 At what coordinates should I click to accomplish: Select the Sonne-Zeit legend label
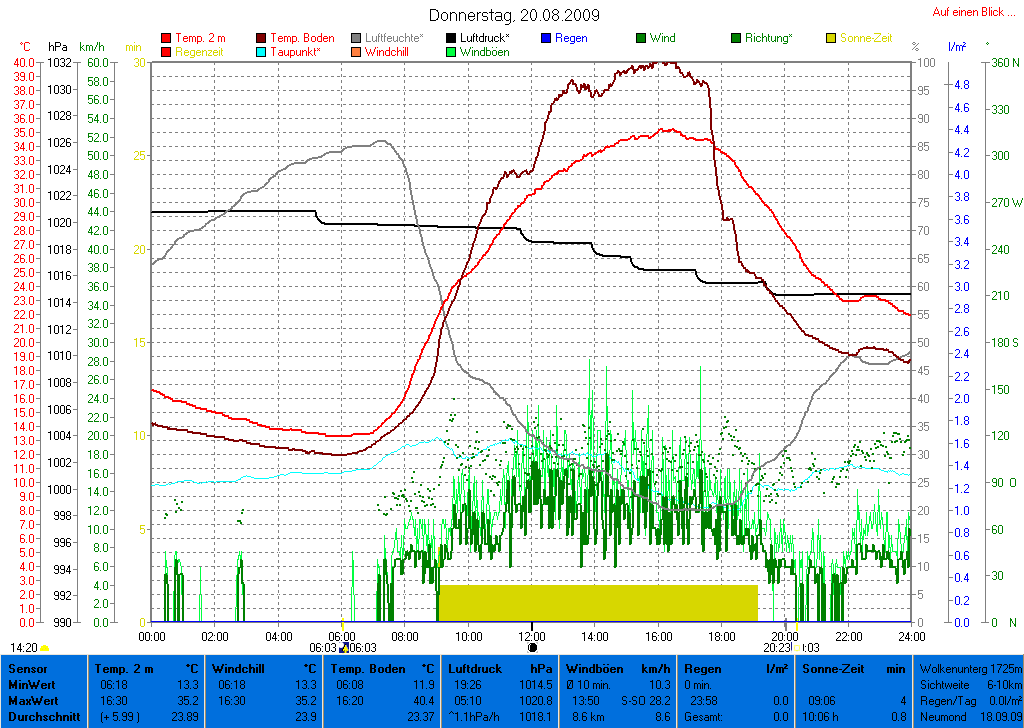point(871,38)
